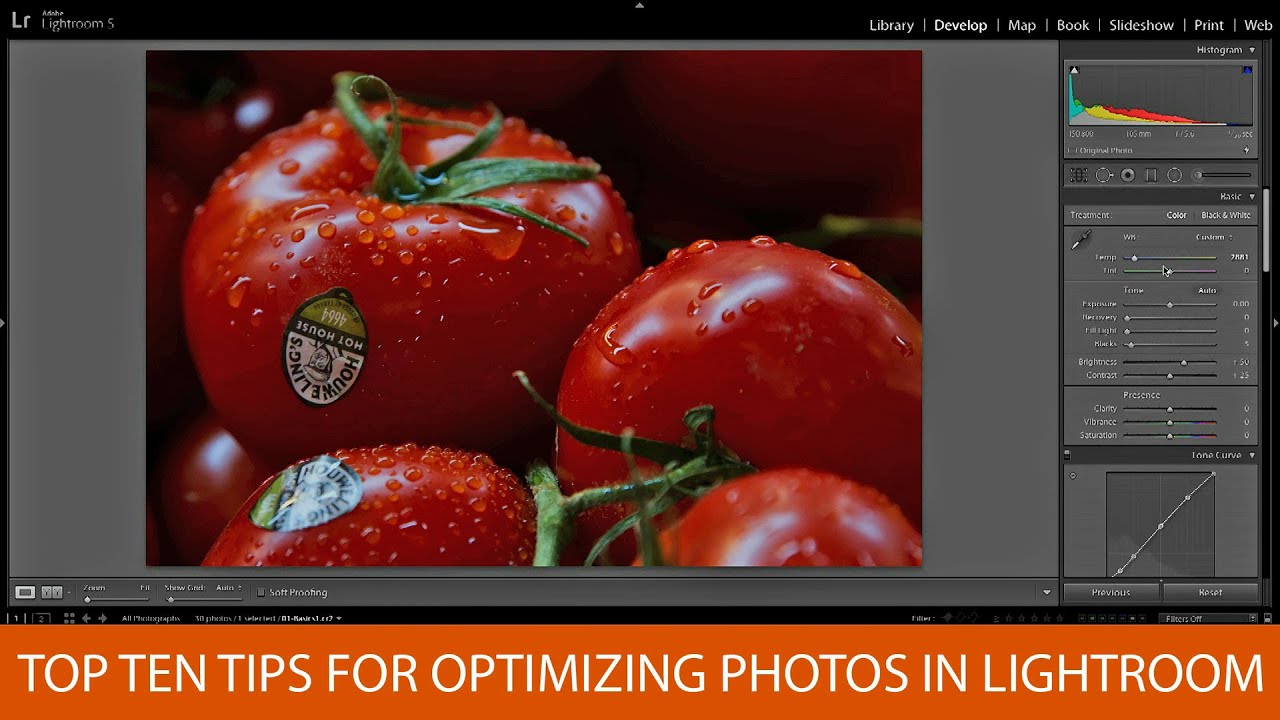Click the Exposure slider handle
The image size is (1280, 720).
(1170, 304)
